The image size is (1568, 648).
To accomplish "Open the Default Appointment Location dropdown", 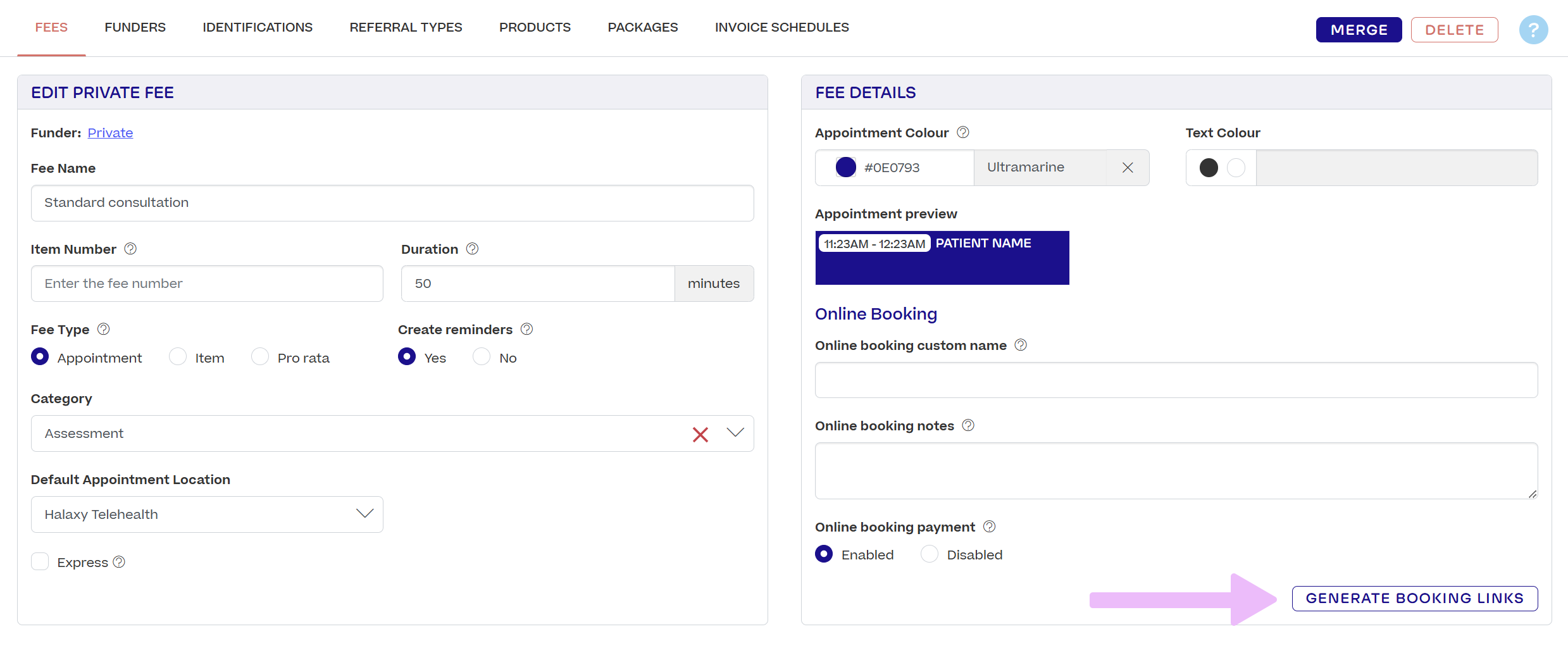I will point(364,514).
